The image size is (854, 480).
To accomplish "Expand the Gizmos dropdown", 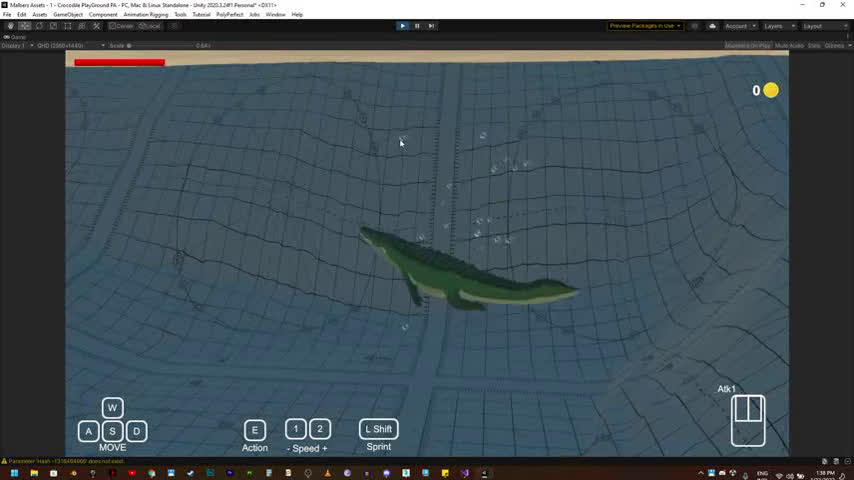I will (x=835, y=45).
